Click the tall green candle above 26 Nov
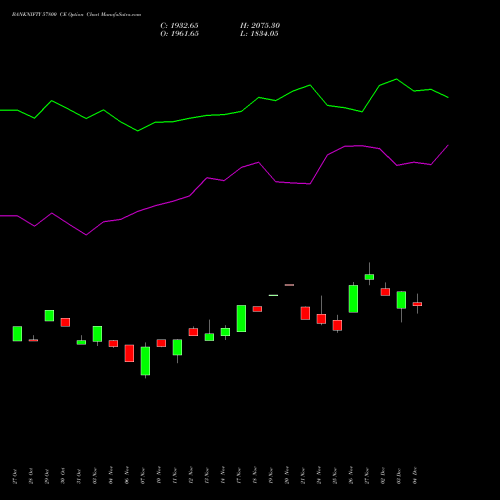Viewport: 500px width, 500px height. 353,299
